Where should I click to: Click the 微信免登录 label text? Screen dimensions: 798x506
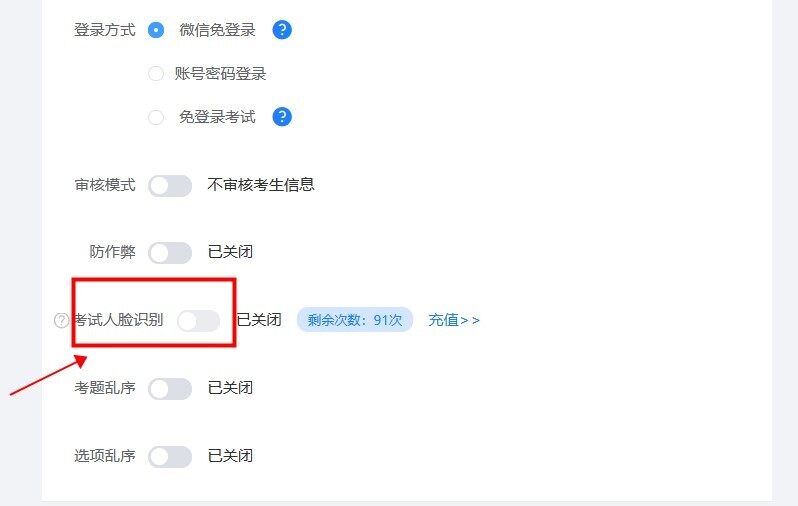pyautogui.click(x=217, y=30)
